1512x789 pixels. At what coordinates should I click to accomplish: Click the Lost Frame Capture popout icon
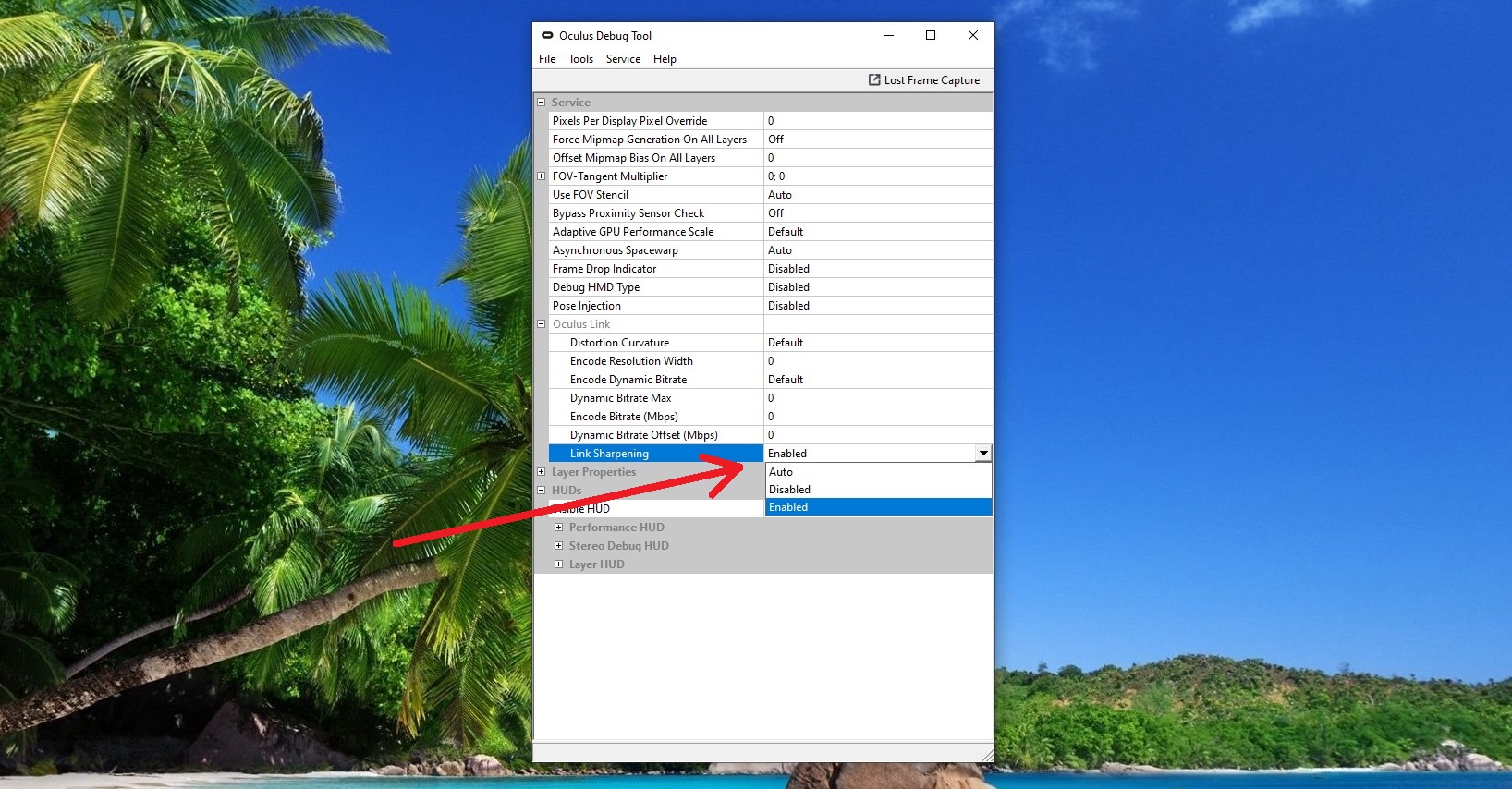click(x=874, y=79)
